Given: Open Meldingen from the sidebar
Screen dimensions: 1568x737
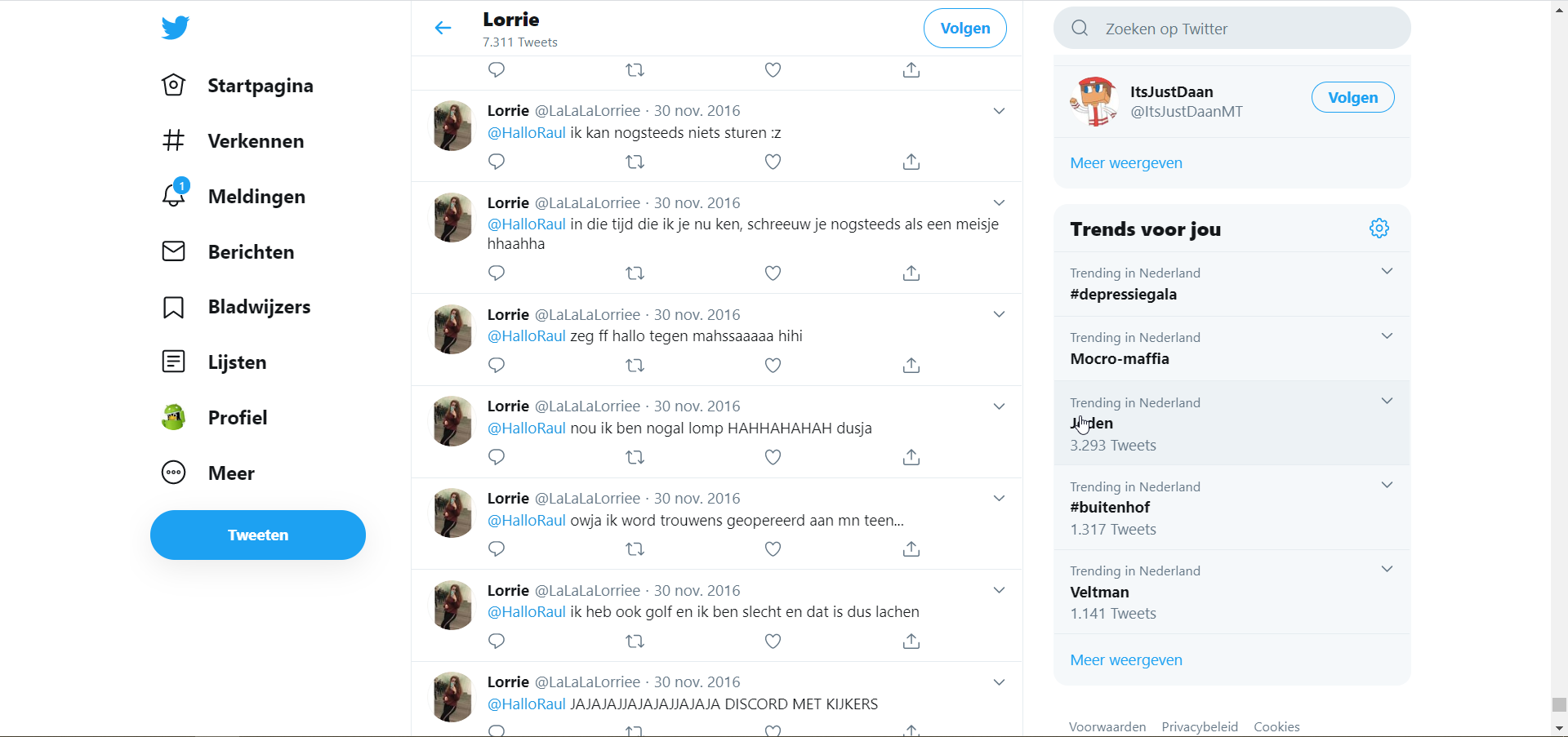Looking at the screenshot, I should point(256,197).
